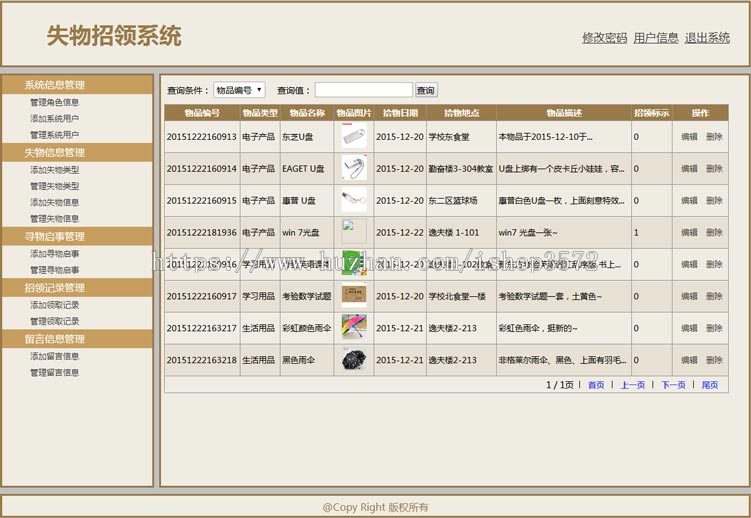The image size is (751, 518).
Task: Click the 惠普 U盘 item thumbnail
Action: click(354, 200)
